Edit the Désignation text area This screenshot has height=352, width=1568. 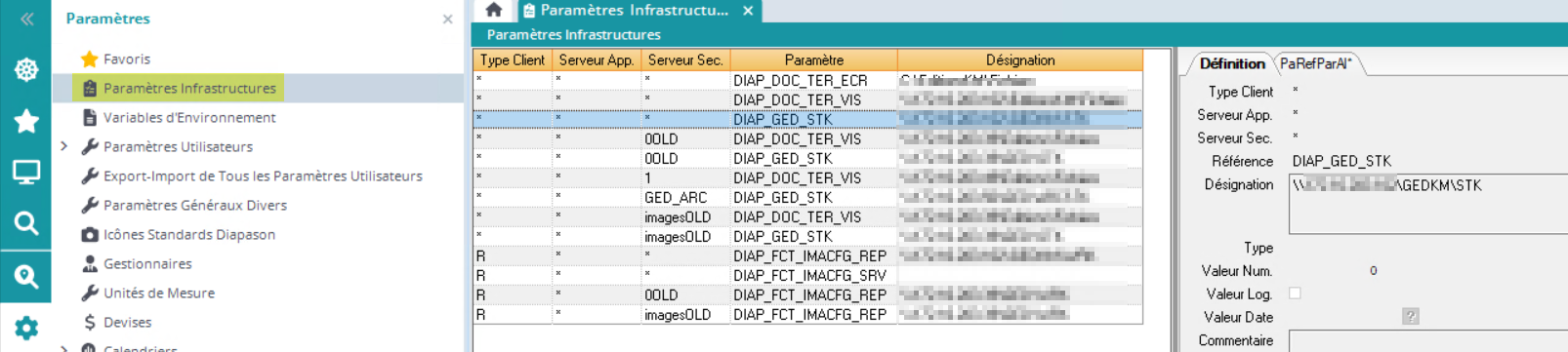(1428, 205)
